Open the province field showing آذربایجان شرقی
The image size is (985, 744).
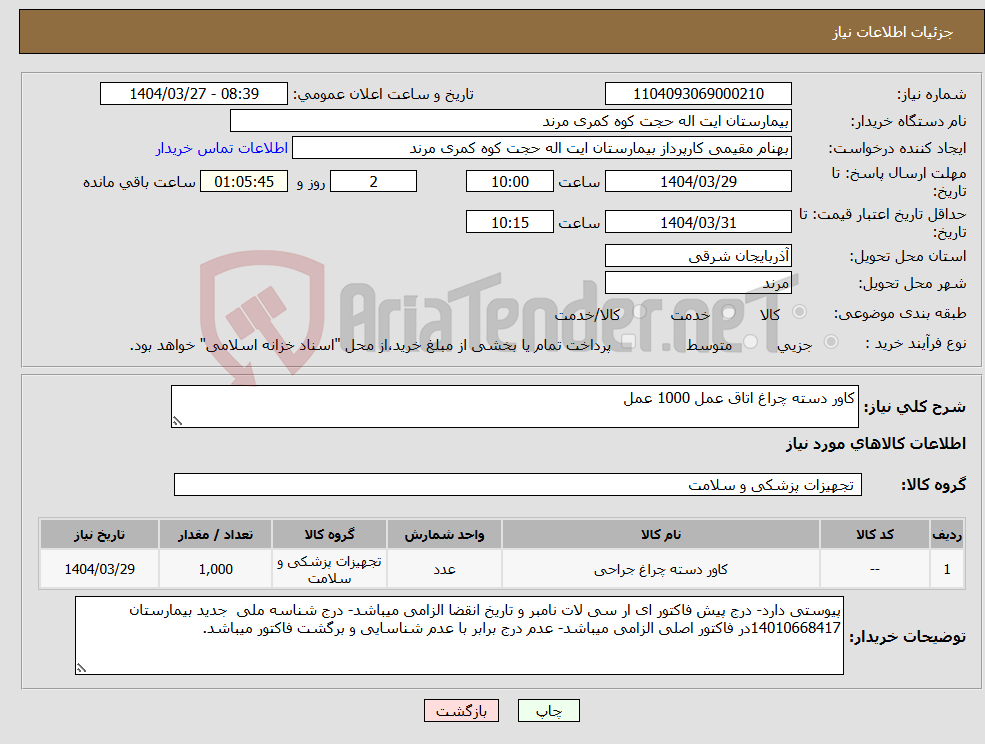tap(697, 256)
